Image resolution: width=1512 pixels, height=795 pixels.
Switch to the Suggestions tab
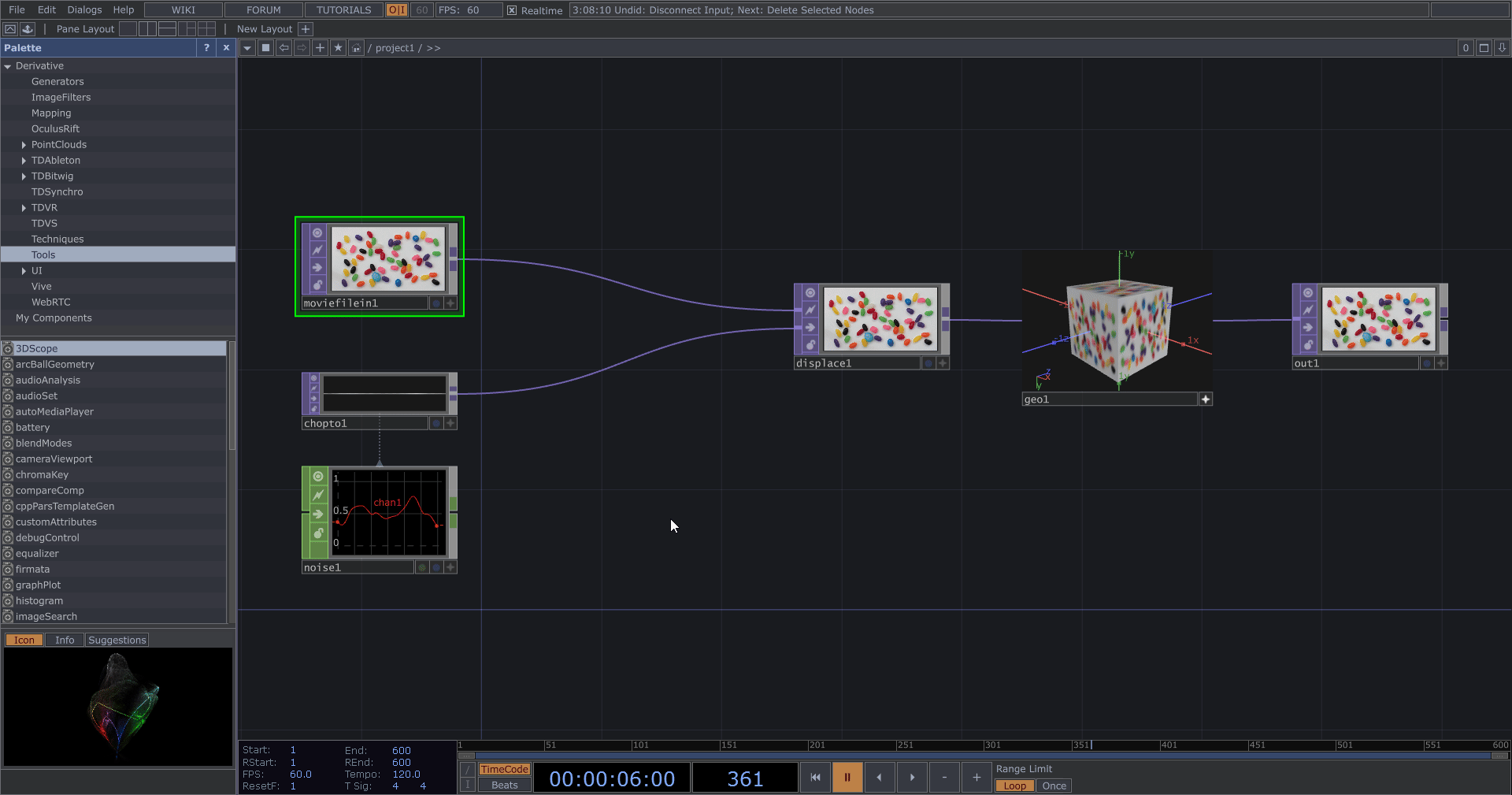[x=117, y=640]
